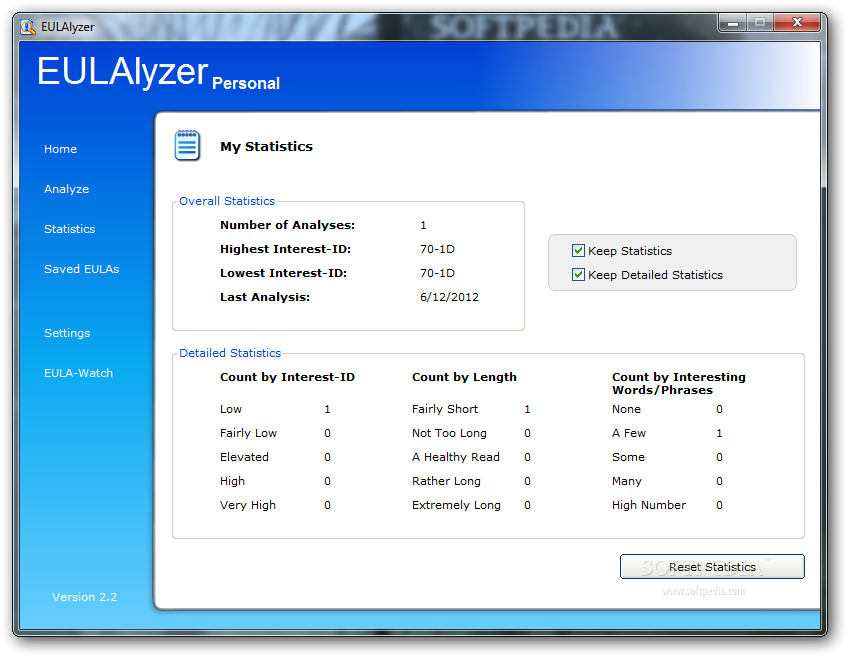Click the Extremely Long label
The height and width of the screenshot is (657, 848).
point(456,505)
